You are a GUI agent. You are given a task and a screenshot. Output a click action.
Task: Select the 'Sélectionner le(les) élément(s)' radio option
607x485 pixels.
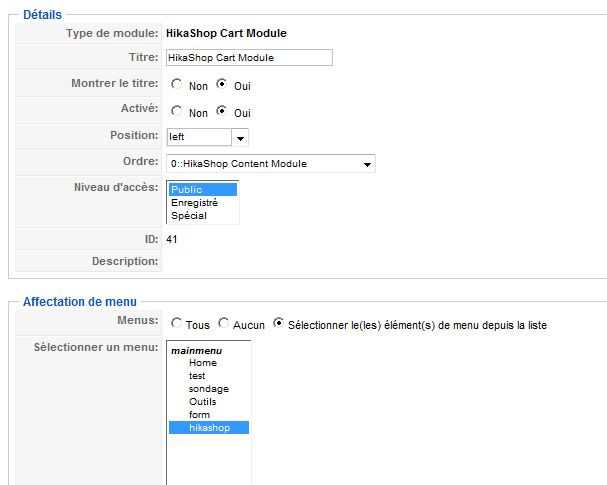pyautogui.click(x=278, y=324)
